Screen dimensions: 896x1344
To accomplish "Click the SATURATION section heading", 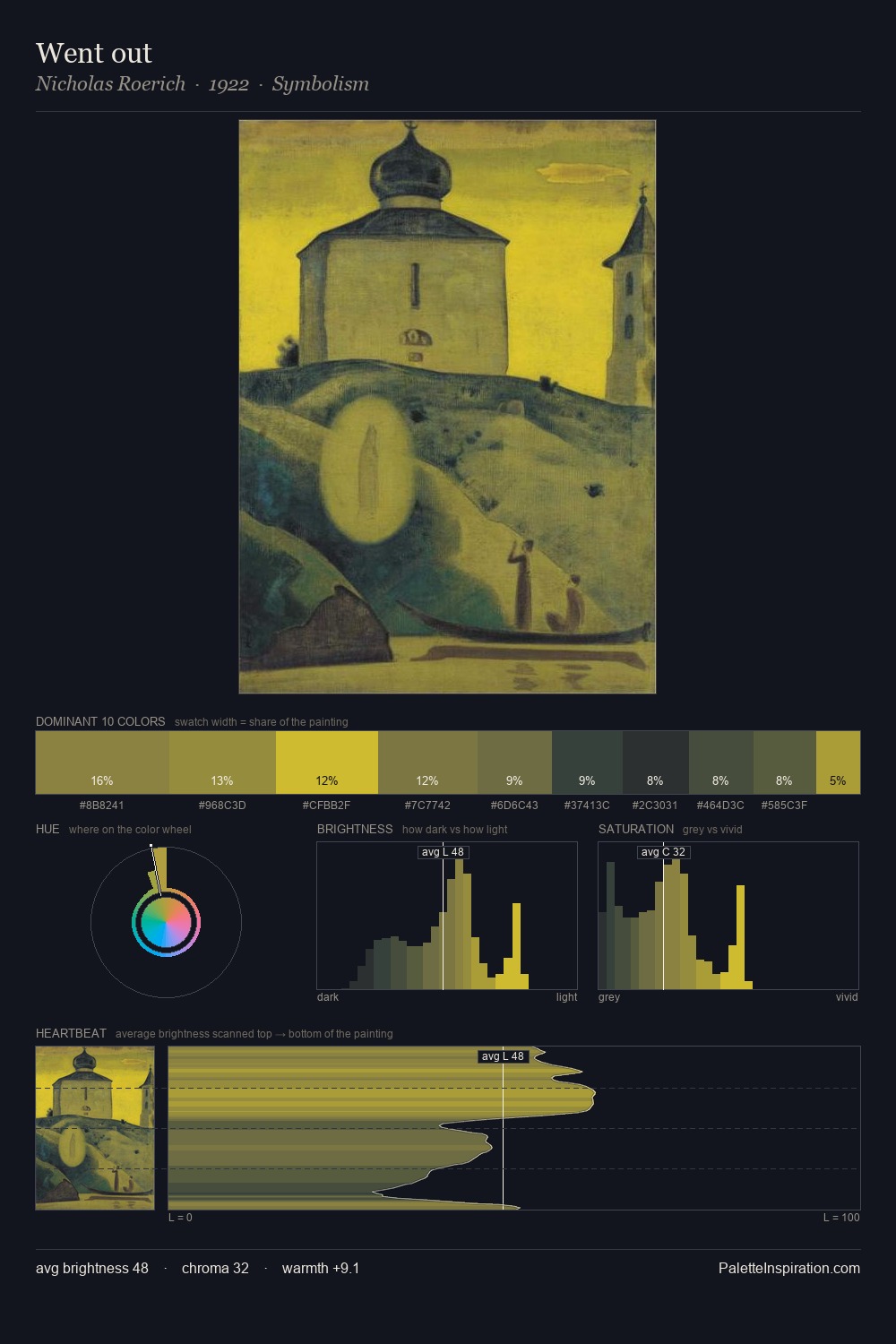I will tap(636, 829).
